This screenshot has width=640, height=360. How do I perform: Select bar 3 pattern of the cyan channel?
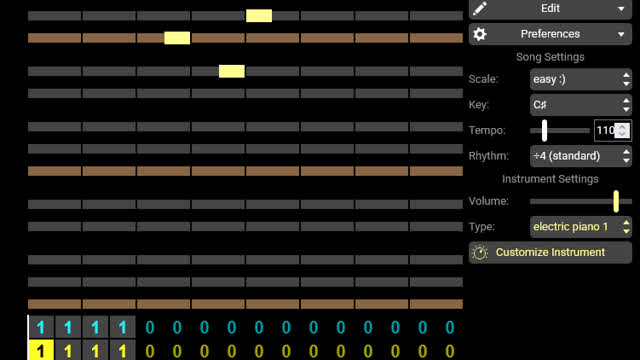tap(96, 327)
